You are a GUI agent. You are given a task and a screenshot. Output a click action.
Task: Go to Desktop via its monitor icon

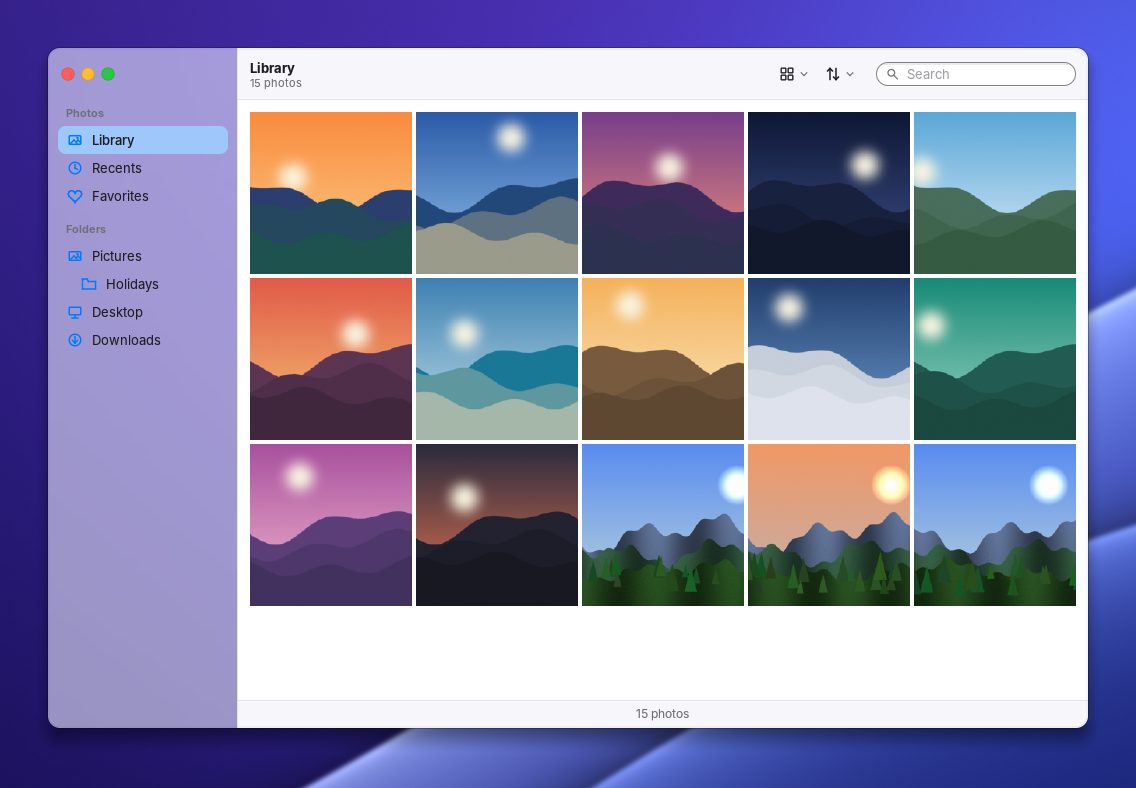(75, 312)
